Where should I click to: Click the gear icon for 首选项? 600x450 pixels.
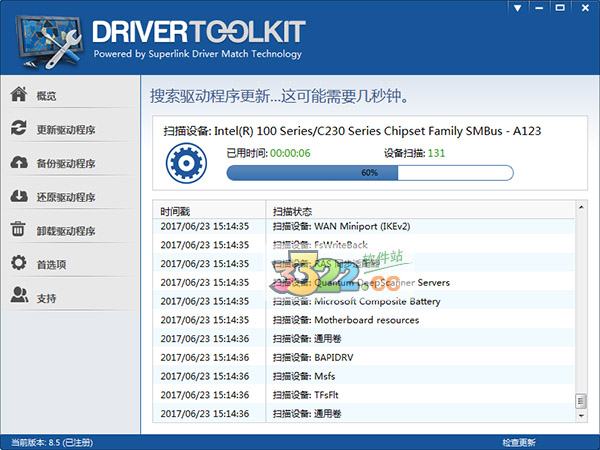pyautogui.click(x=18, y=264)
